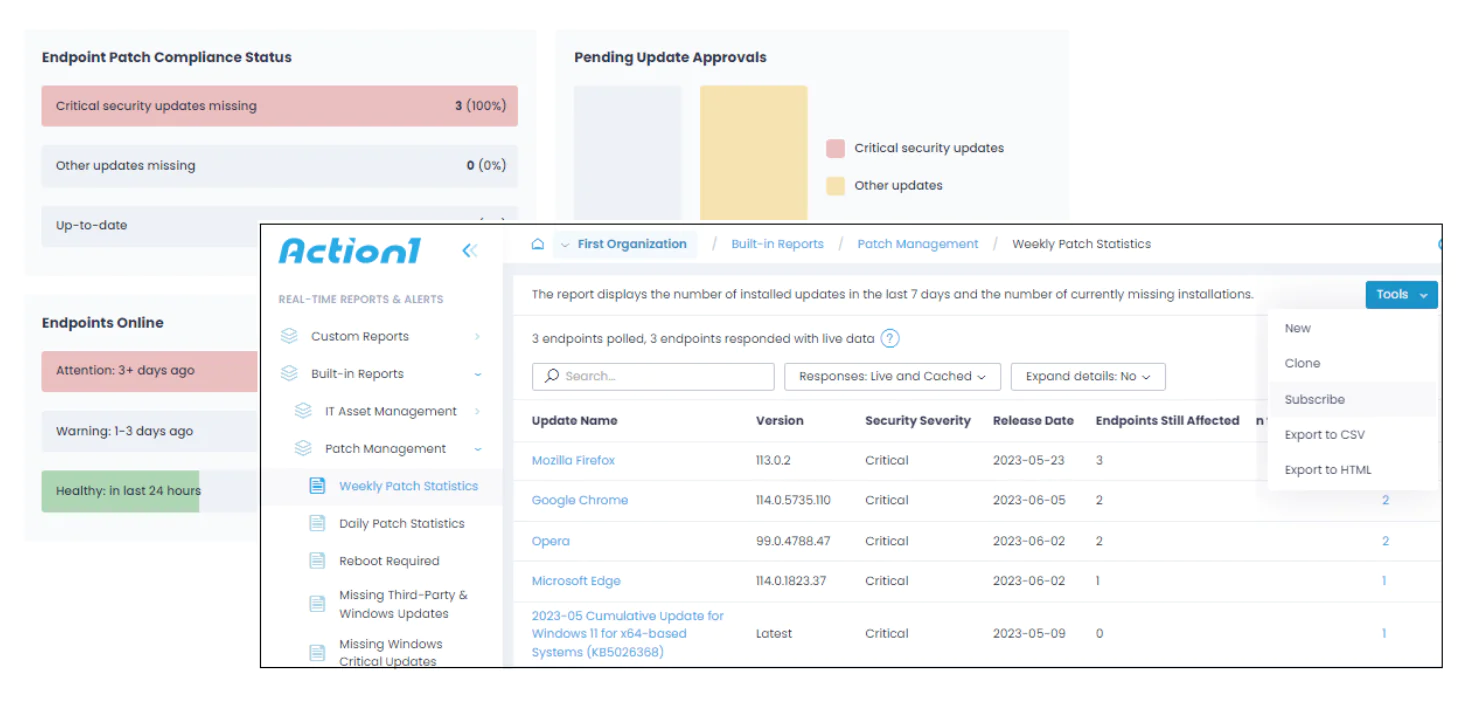The image size is (1479, 702).
Task: Expand the Custom Reports section
Action: 477,337
